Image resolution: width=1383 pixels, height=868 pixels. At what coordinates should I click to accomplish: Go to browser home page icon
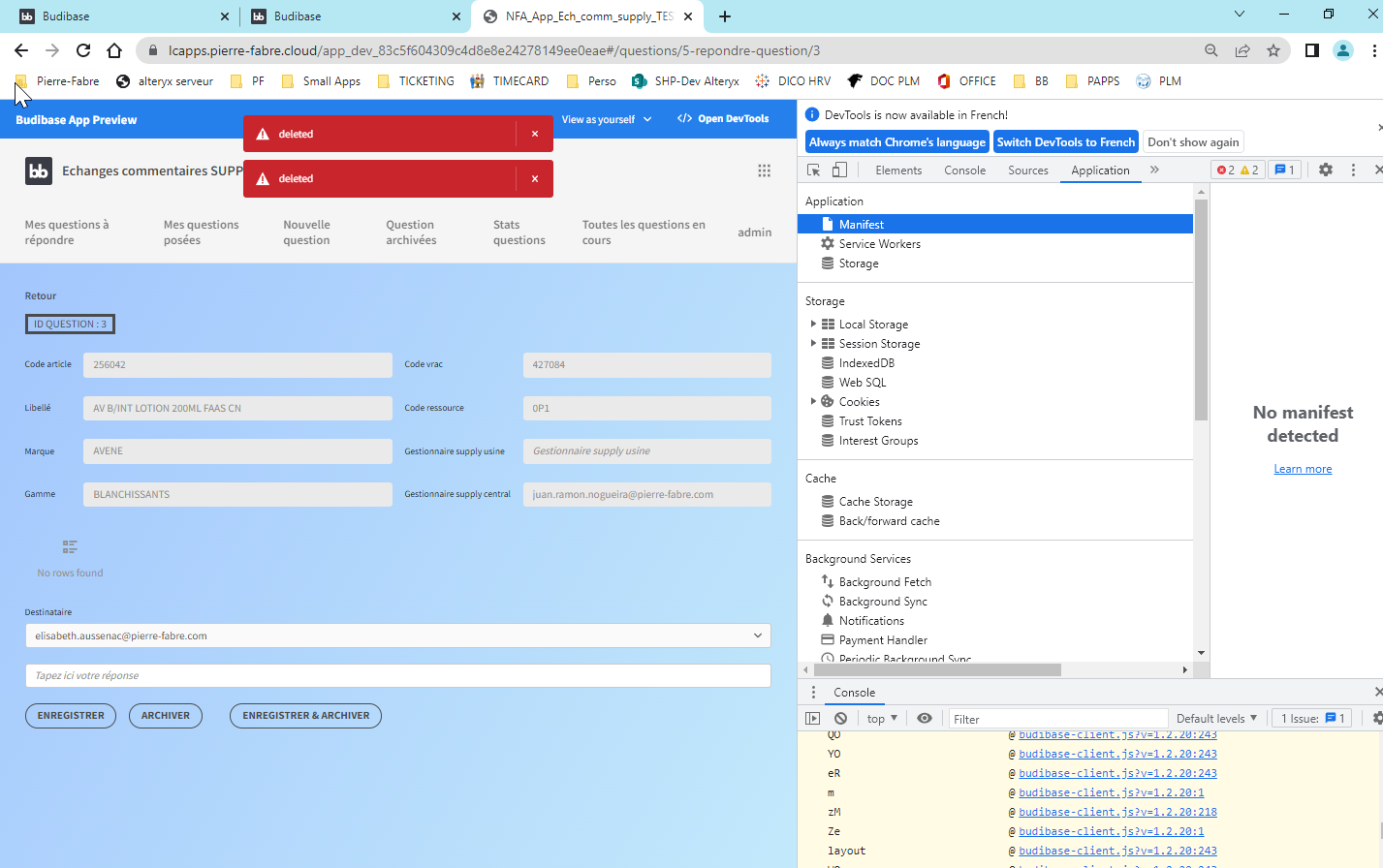114,50
